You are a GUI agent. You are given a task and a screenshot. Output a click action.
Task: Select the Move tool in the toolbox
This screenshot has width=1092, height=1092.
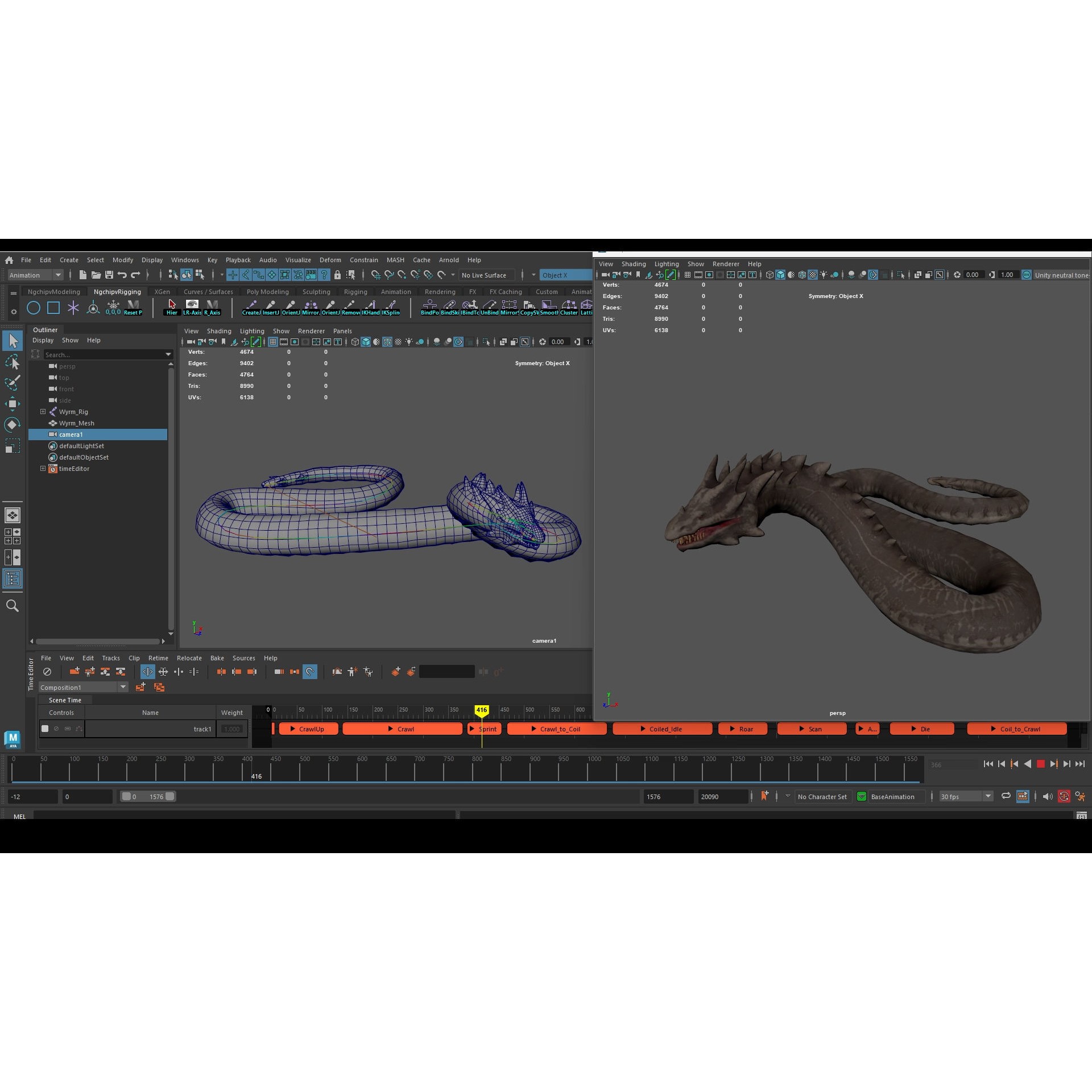pos(13,403)
